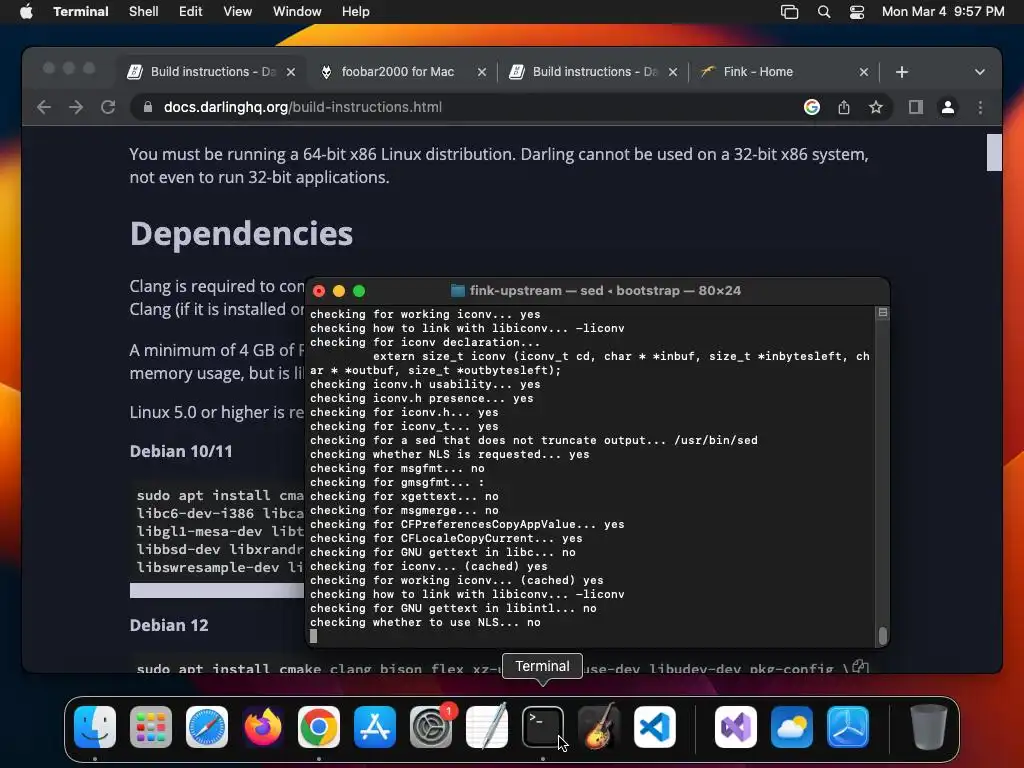Screen dimensions: 1024x768
Task: Open the Window menu
Action: (297, 12)
